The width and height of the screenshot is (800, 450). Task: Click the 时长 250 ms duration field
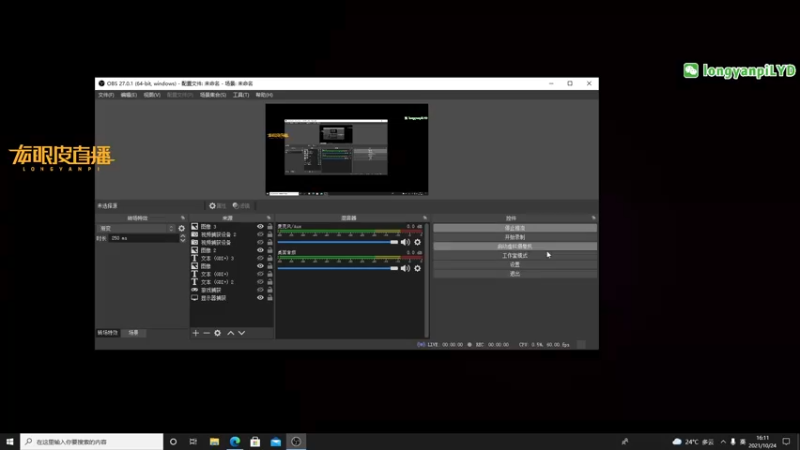144,238
